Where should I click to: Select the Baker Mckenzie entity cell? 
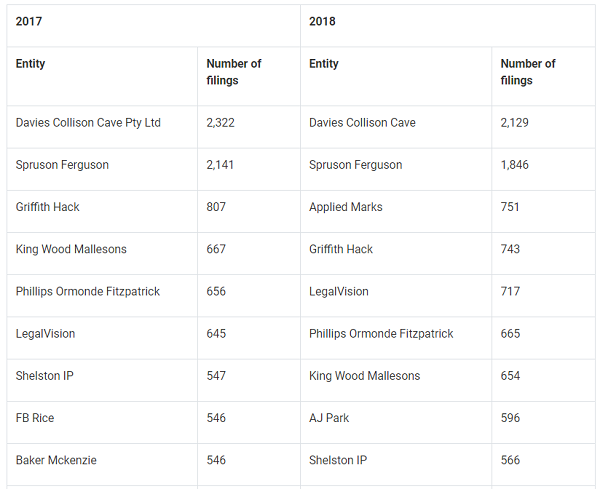coord(56,460)
